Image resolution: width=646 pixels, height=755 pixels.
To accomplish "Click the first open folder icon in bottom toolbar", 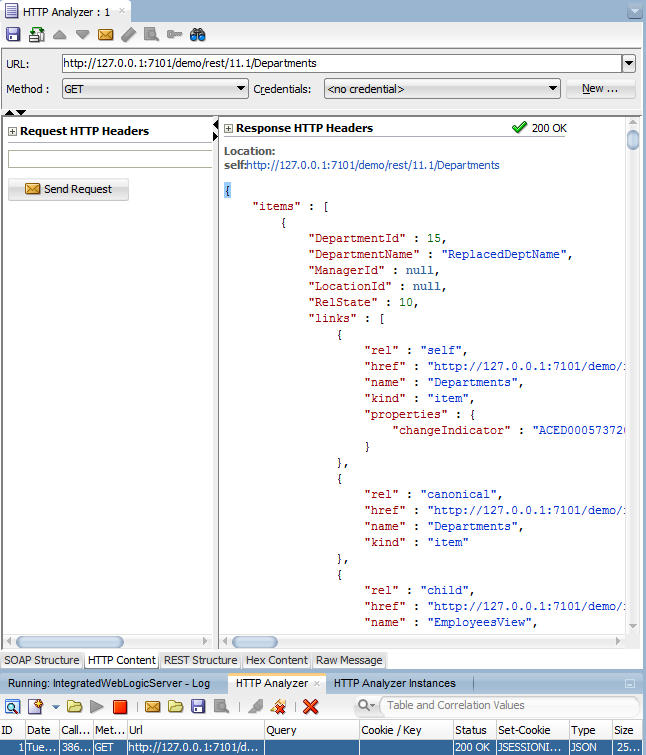I will [x=75, y=706].
